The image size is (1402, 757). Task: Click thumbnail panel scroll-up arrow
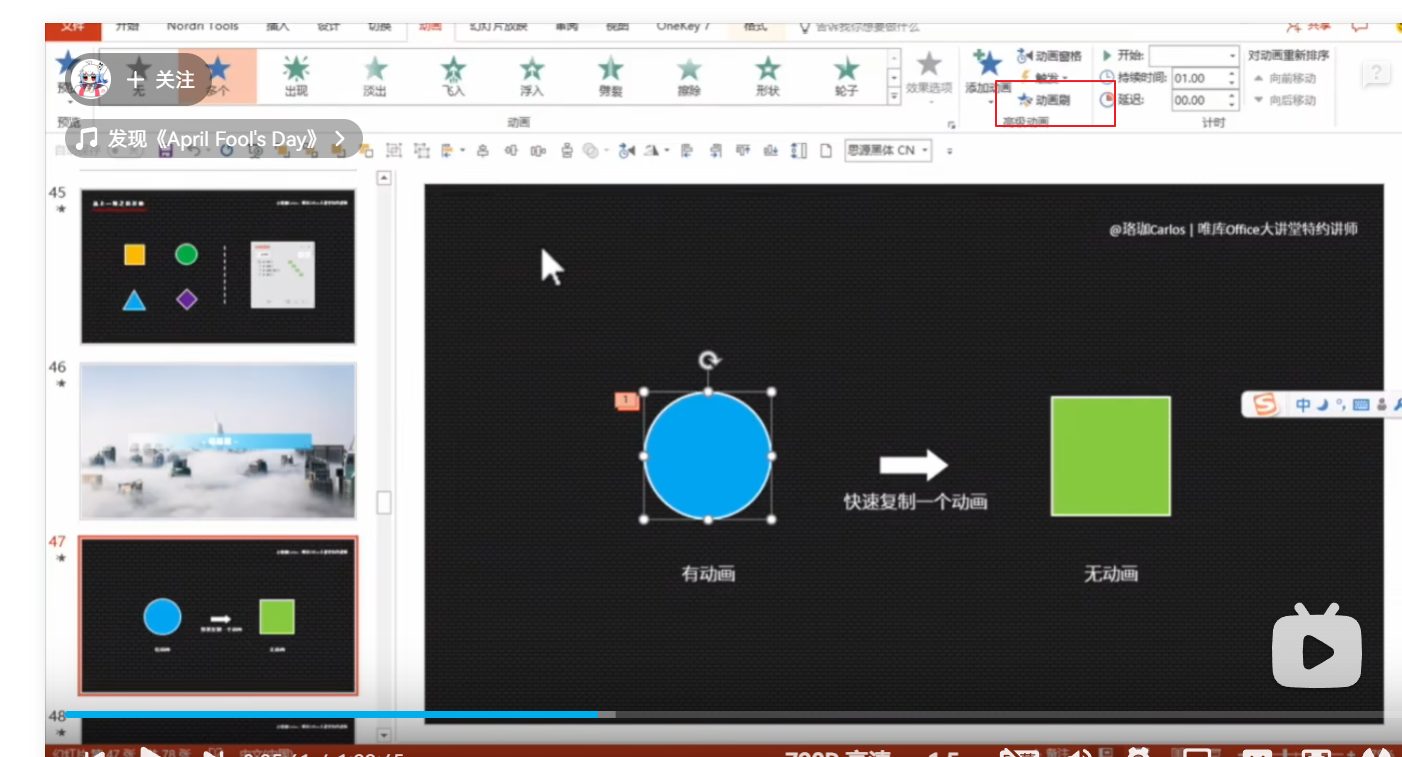(x=383, y=178)
